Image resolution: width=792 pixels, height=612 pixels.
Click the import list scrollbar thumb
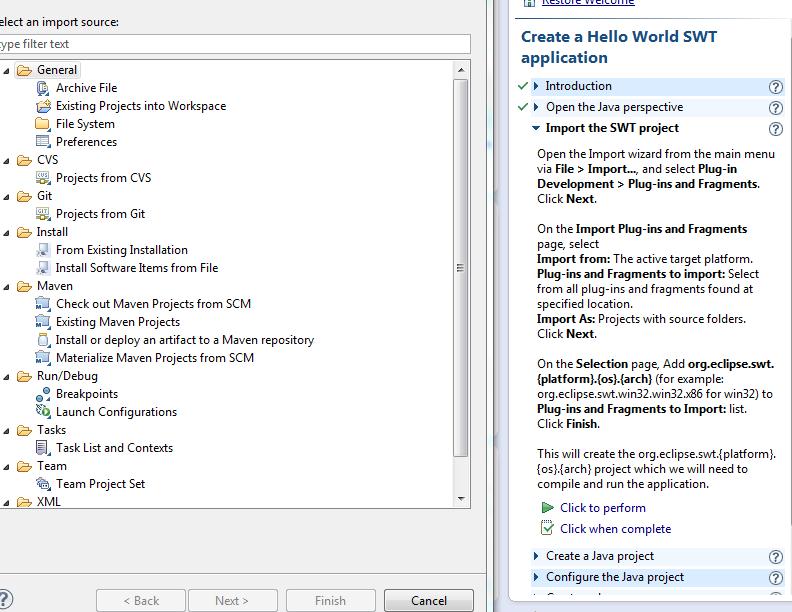coord(461,268)
